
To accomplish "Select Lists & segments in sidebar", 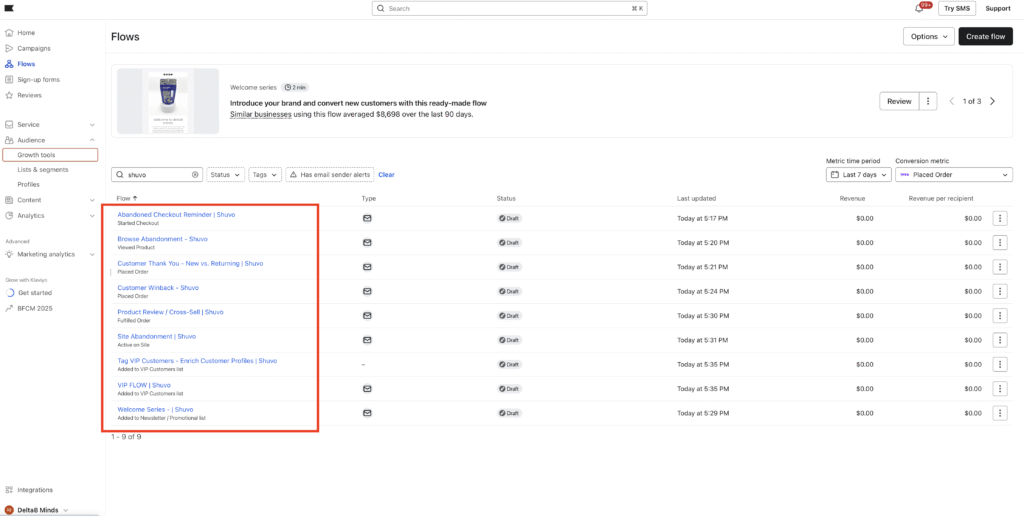I will [42, 170].
